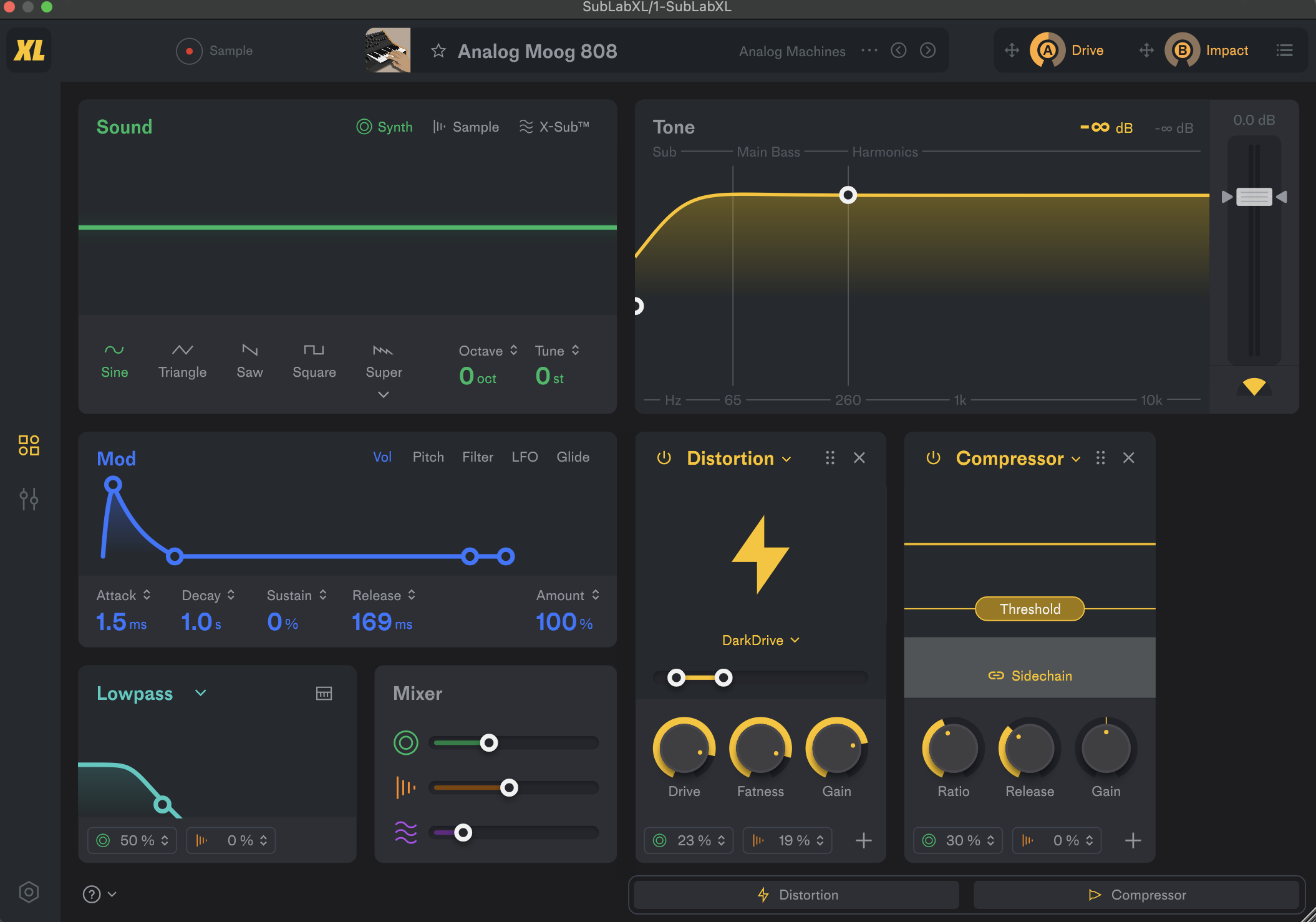The height and width of the screenshot is (922, 1316).
Task: Click the synth mixer channel icon
Action: [x=406, y=743]
